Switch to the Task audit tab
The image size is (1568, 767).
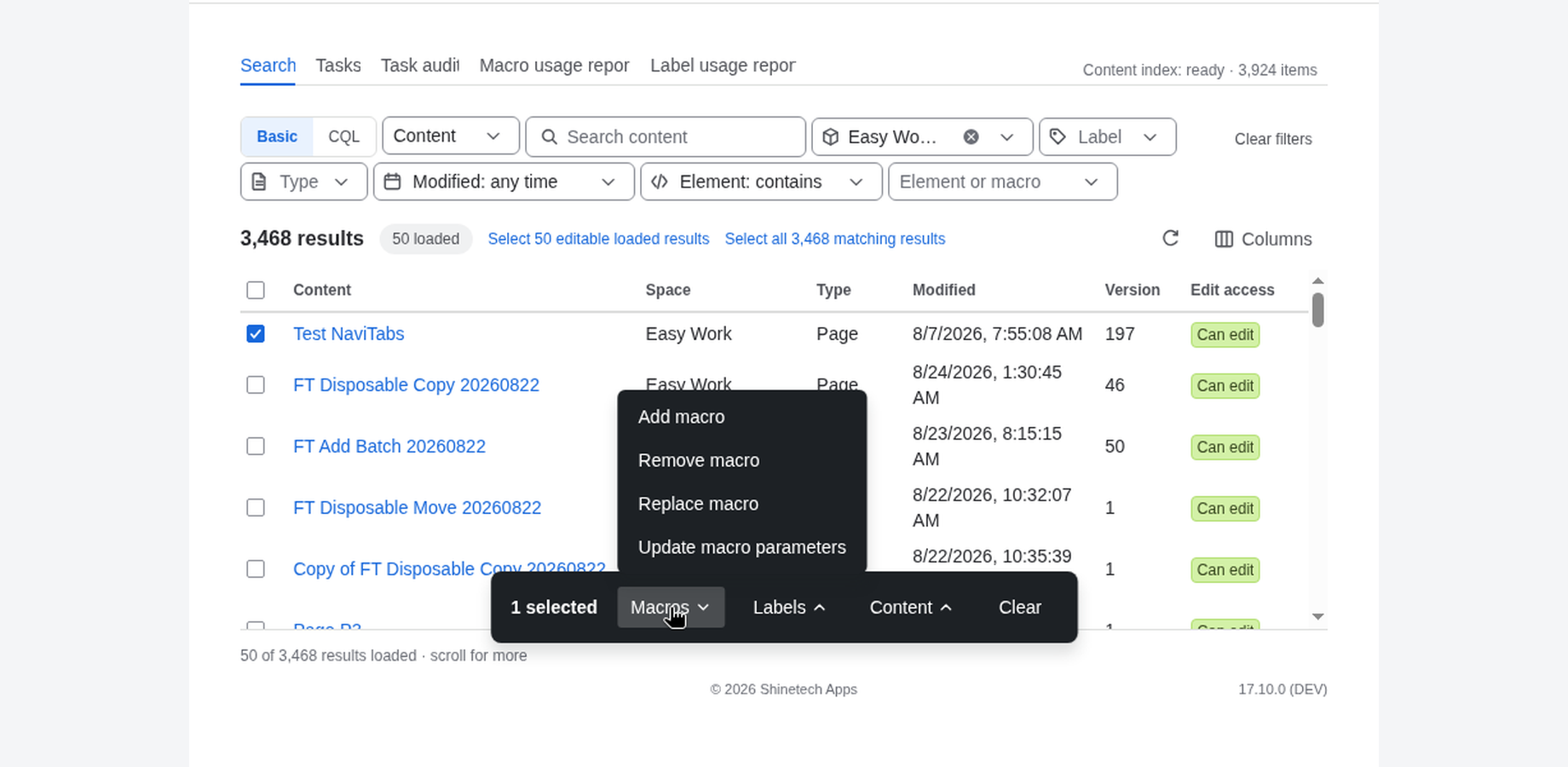point(420,66)
